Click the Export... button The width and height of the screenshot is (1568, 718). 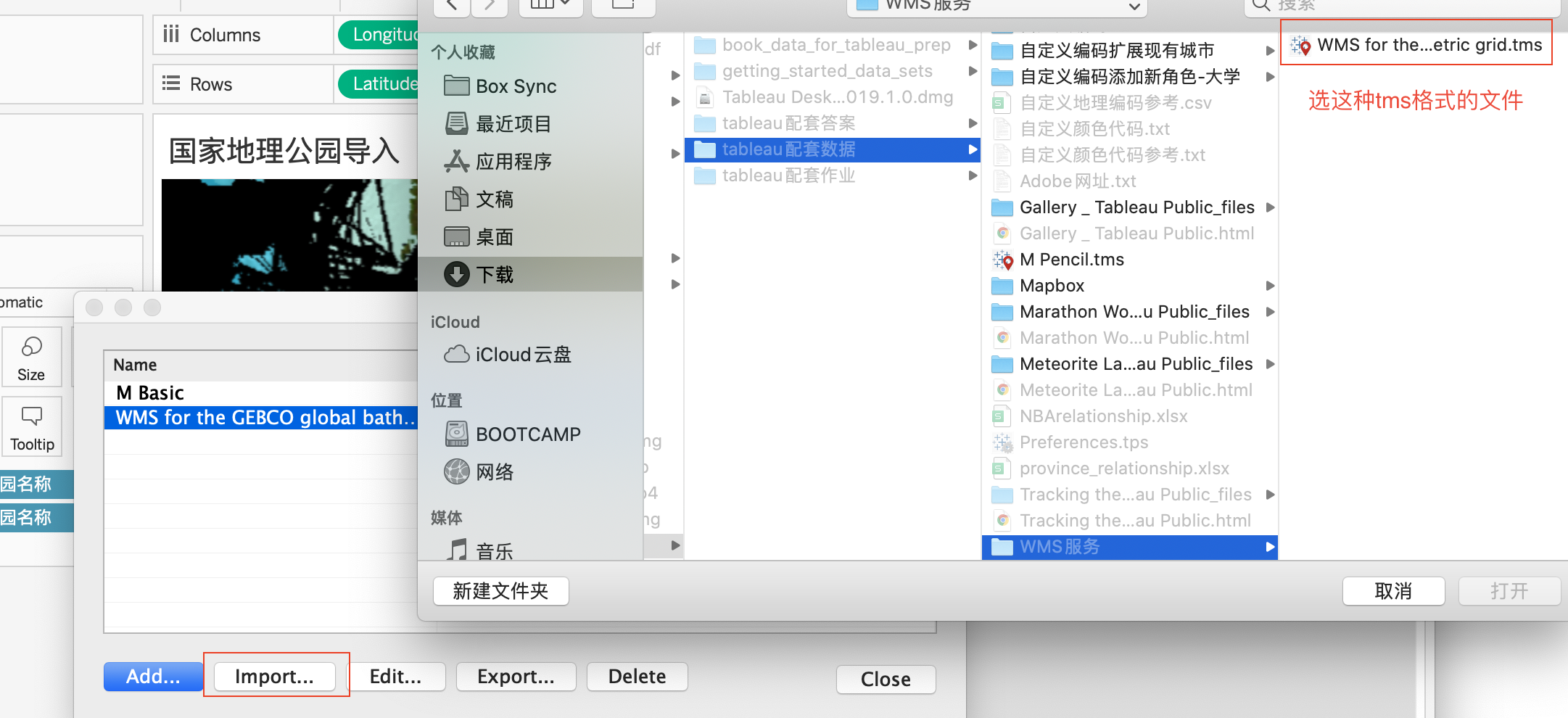click(x=516, y=677)
